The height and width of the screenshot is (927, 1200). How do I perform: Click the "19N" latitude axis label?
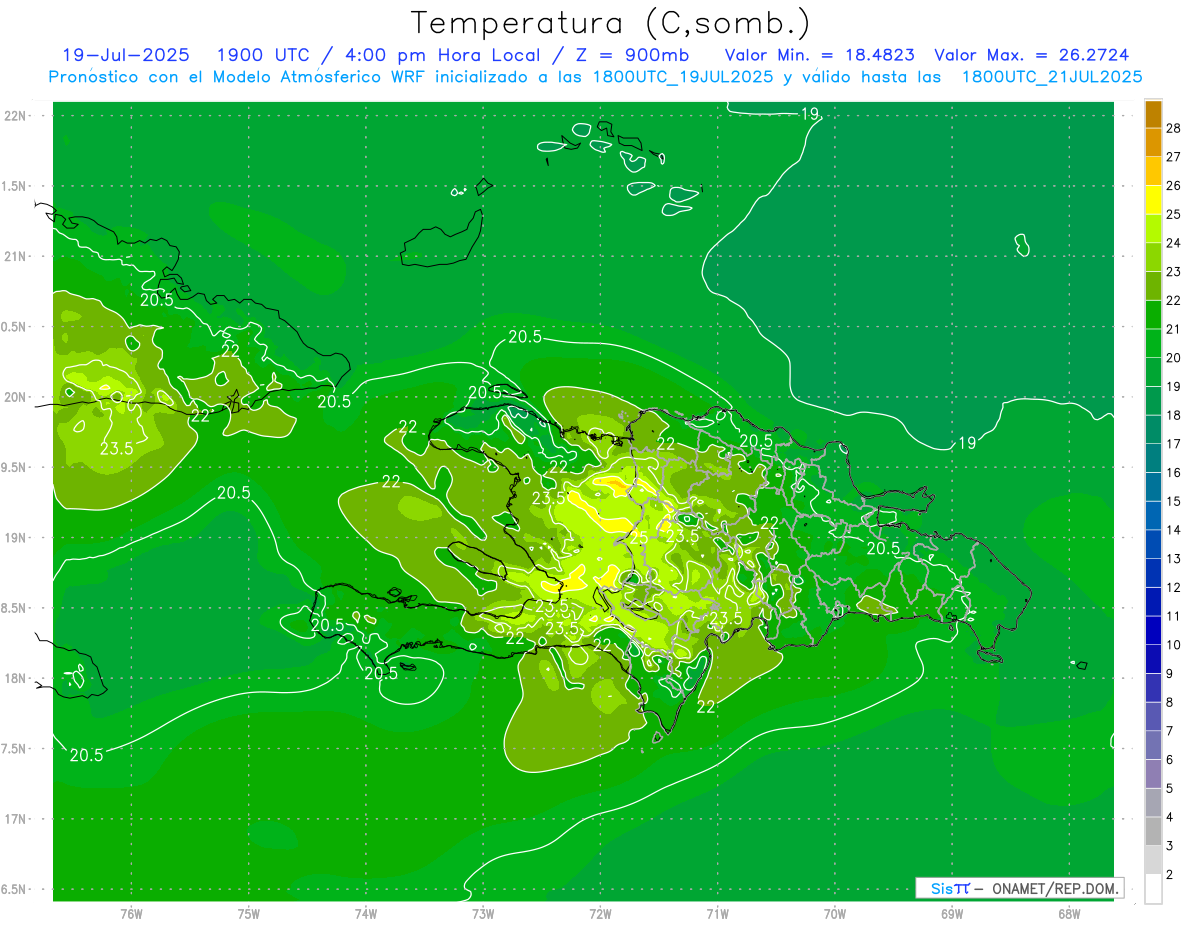[x=17, y=538]
